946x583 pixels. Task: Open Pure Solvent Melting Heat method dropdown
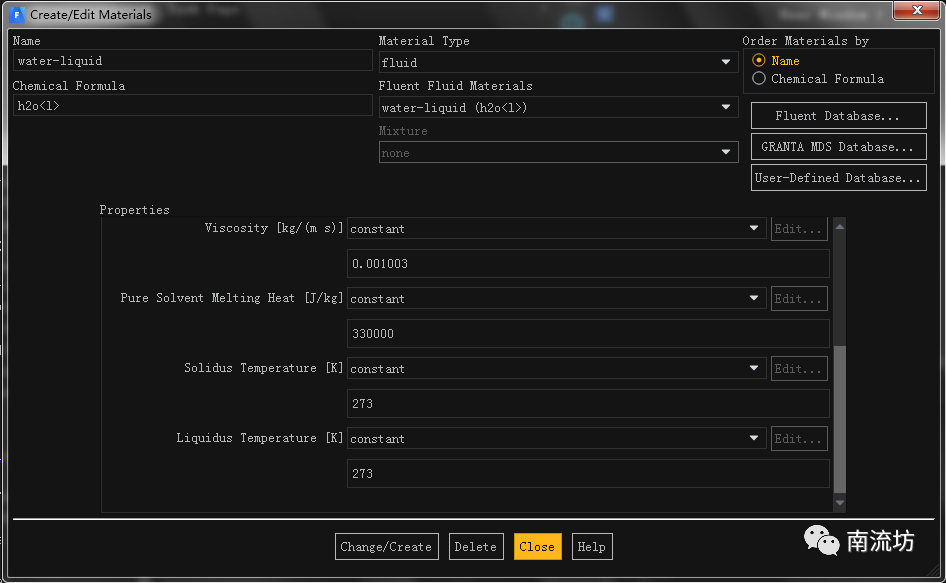click(556, 298)
